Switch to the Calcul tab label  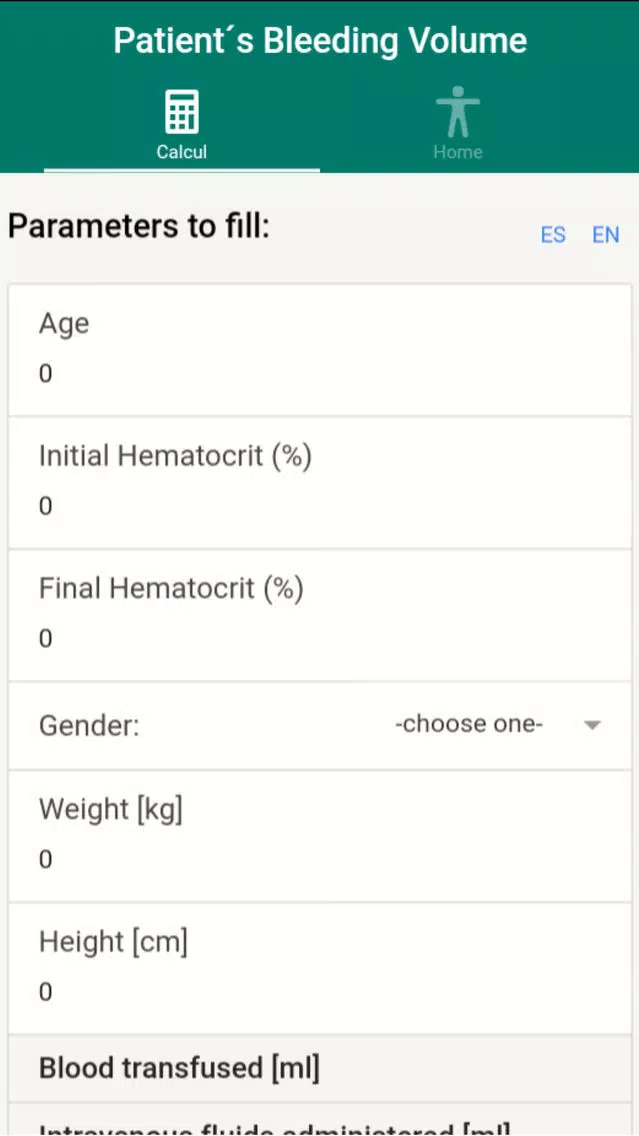[182, 152]
